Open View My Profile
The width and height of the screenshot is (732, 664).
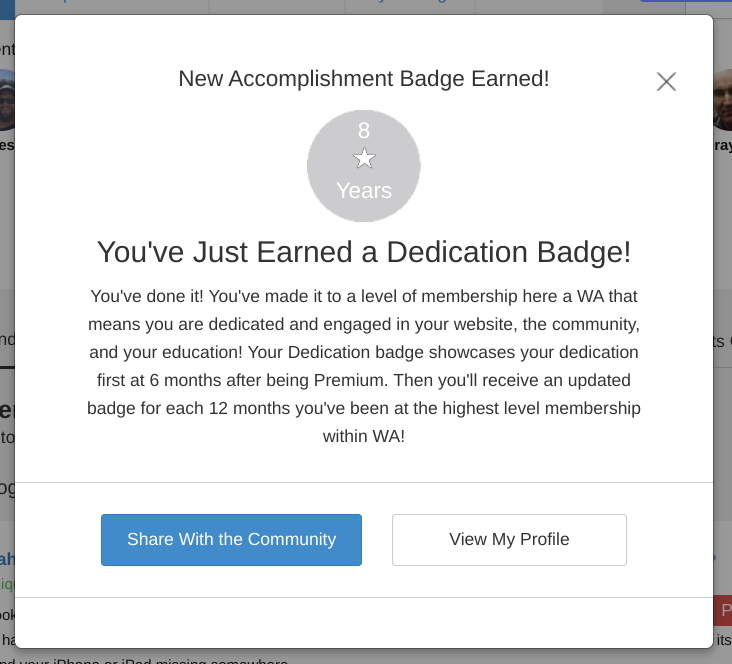click(509, 540)
